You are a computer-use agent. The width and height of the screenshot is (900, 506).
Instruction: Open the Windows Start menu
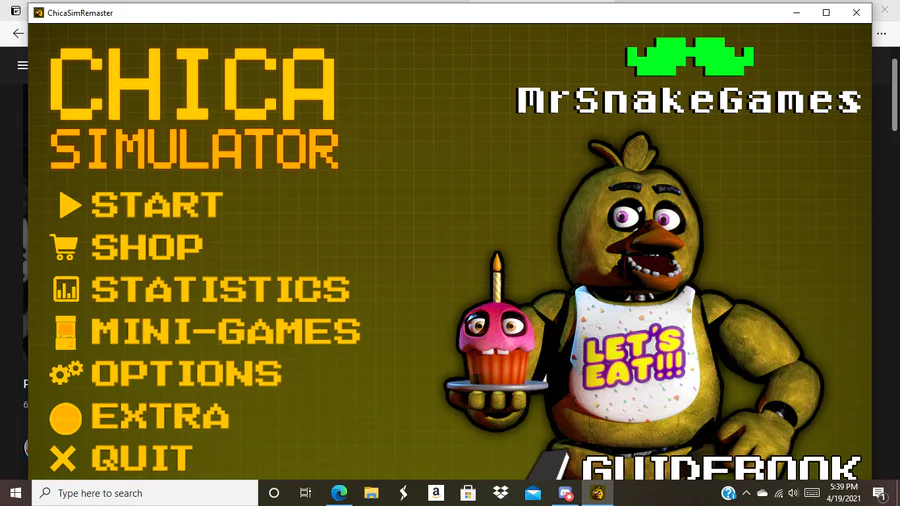[x=15, y=493]
